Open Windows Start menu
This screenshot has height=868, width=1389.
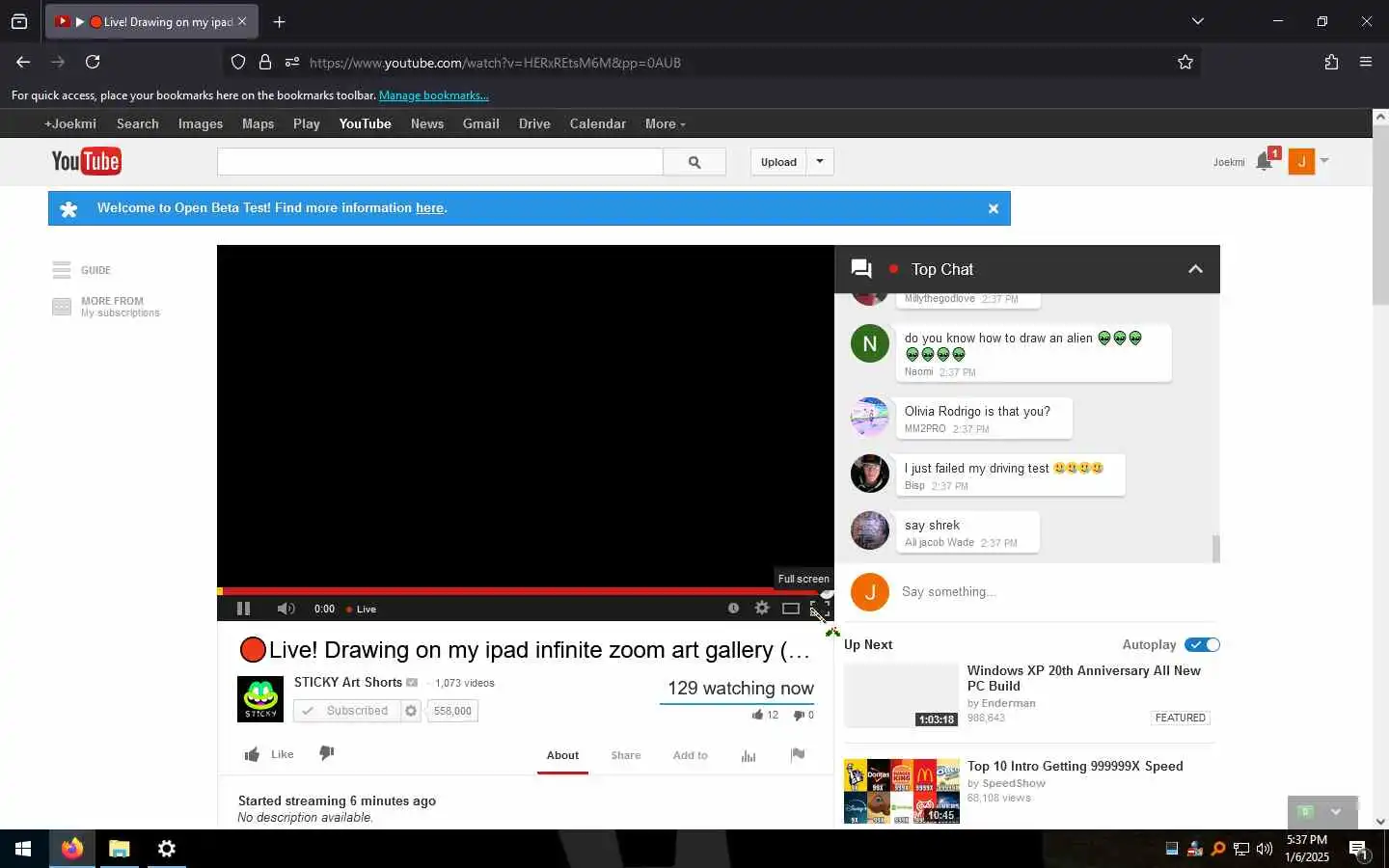coord(23,849)
